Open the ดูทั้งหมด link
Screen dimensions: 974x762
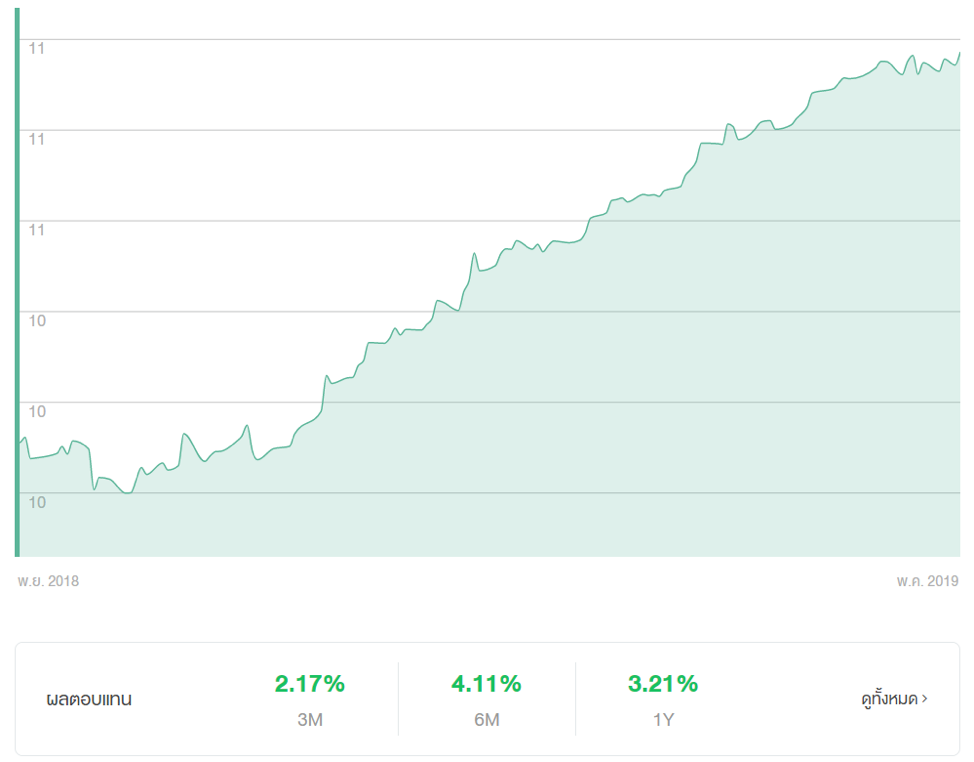click(889, 699)
